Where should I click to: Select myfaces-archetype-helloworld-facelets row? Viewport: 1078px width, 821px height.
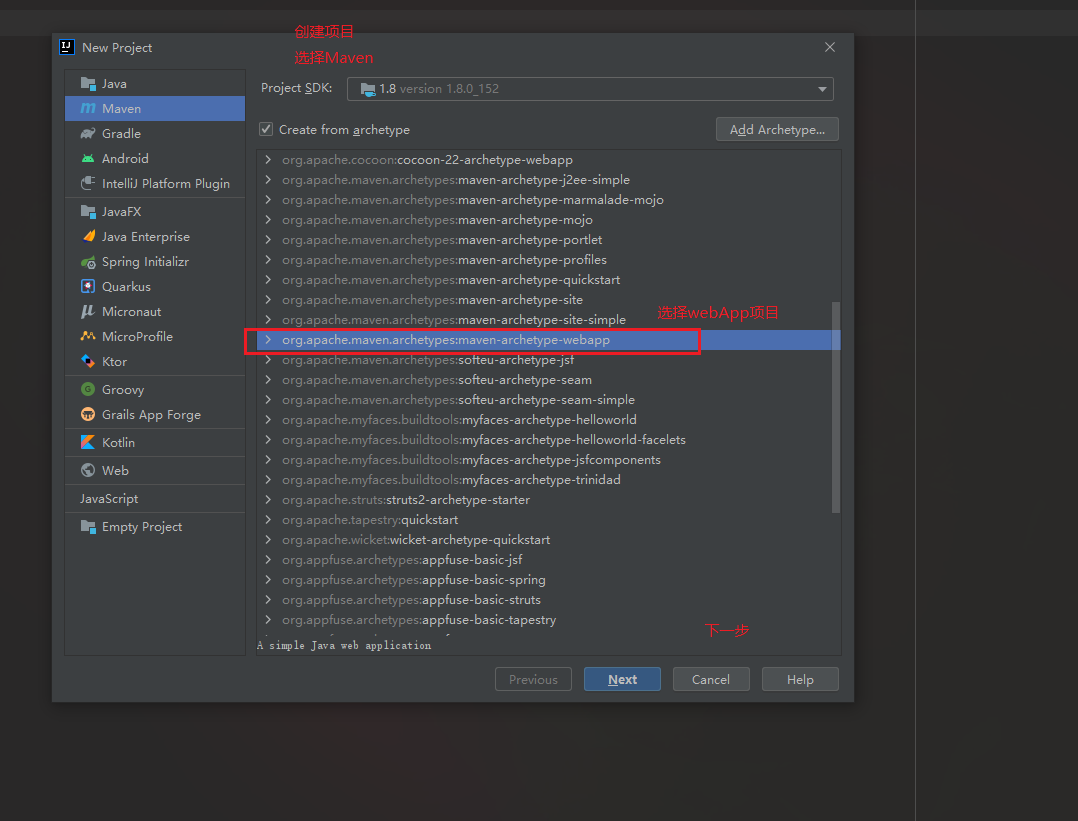point(548,439)
